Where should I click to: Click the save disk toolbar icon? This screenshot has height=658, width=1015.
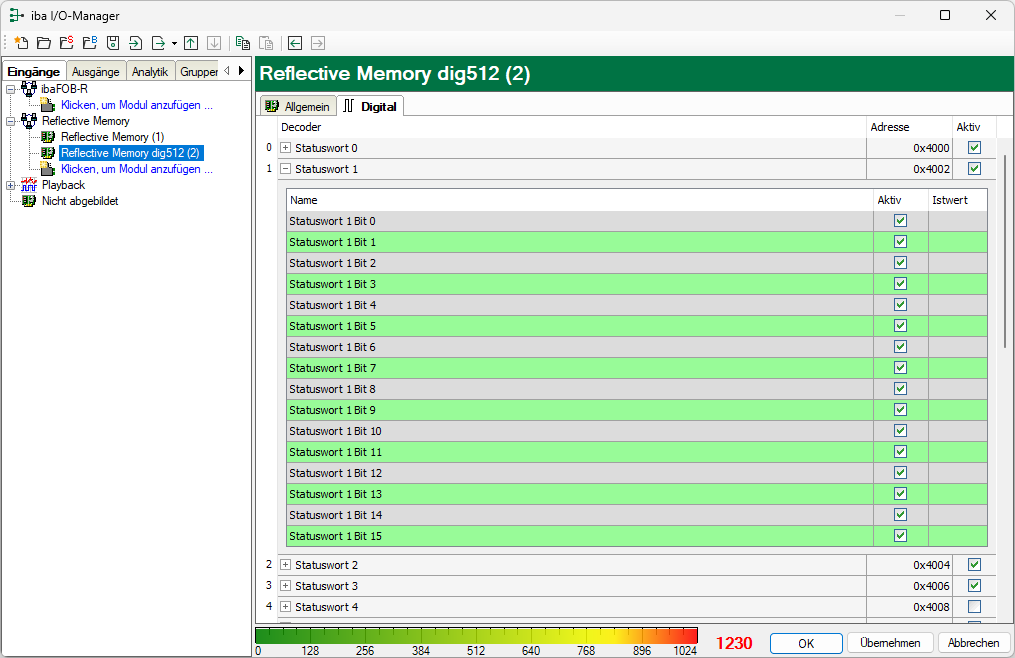(x=112, y=43)
